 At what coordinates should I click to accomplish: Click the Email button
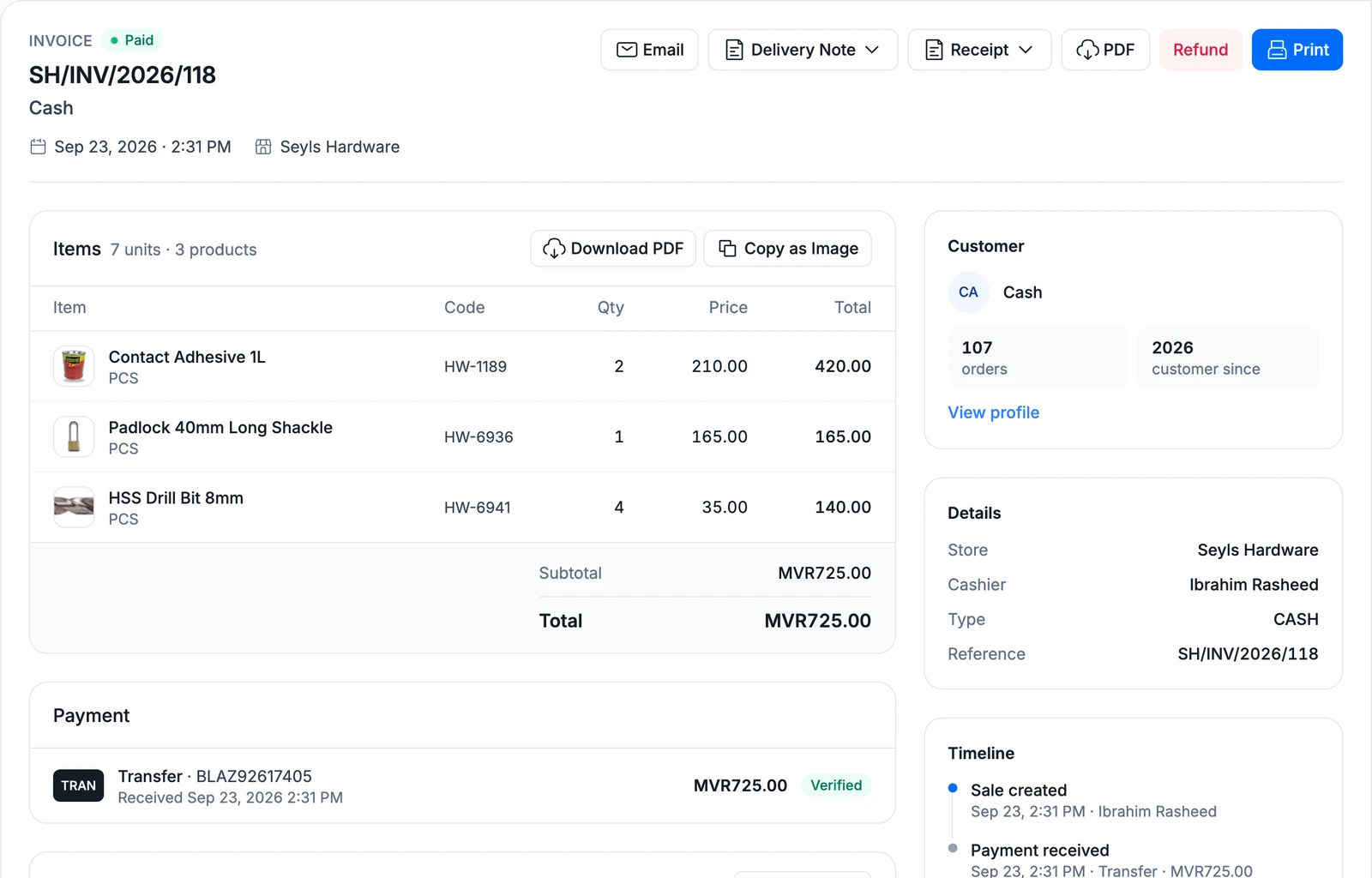[649, 50]
